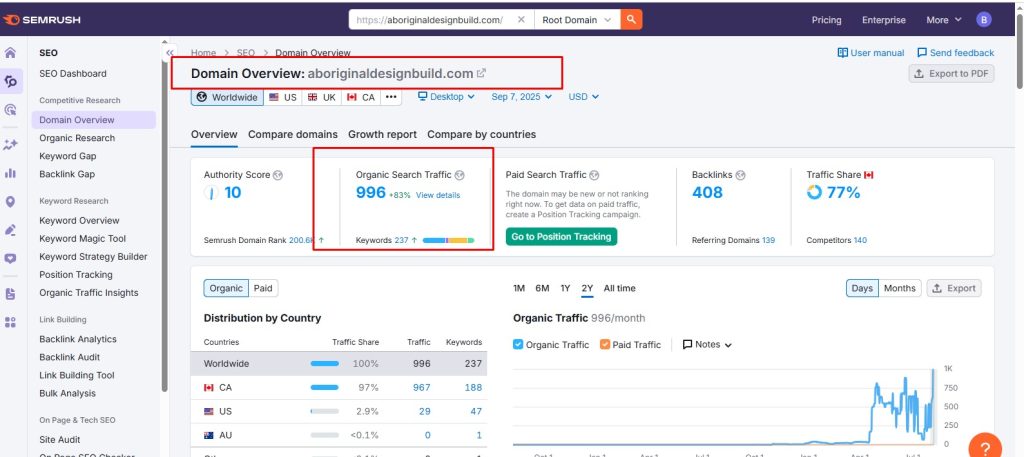
Task: Click the Organic Search Traffic info icon
Action: pos(459,175)
